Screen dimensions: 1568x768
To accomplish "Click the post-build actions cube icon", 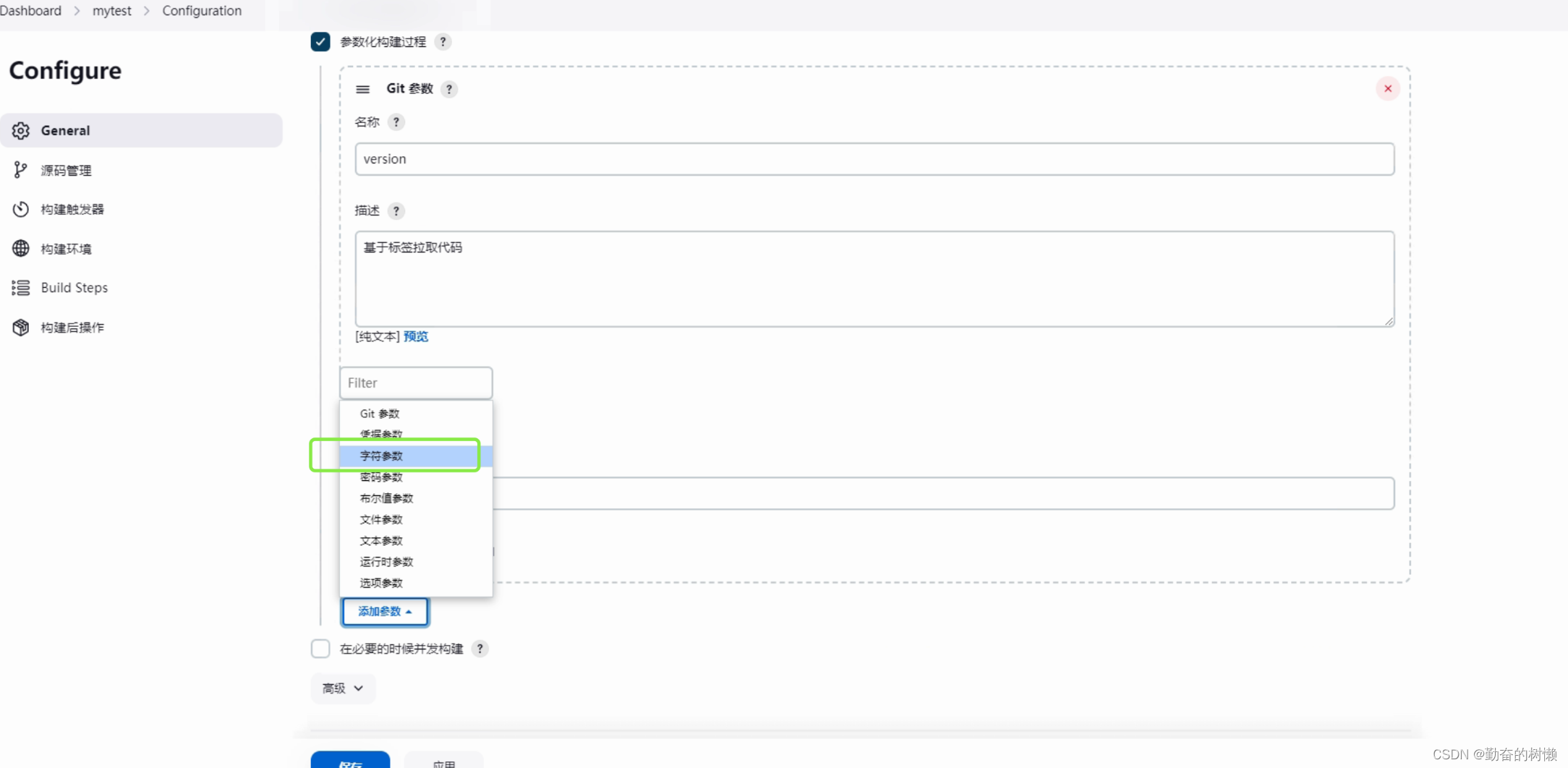I will tap(20, 327).
